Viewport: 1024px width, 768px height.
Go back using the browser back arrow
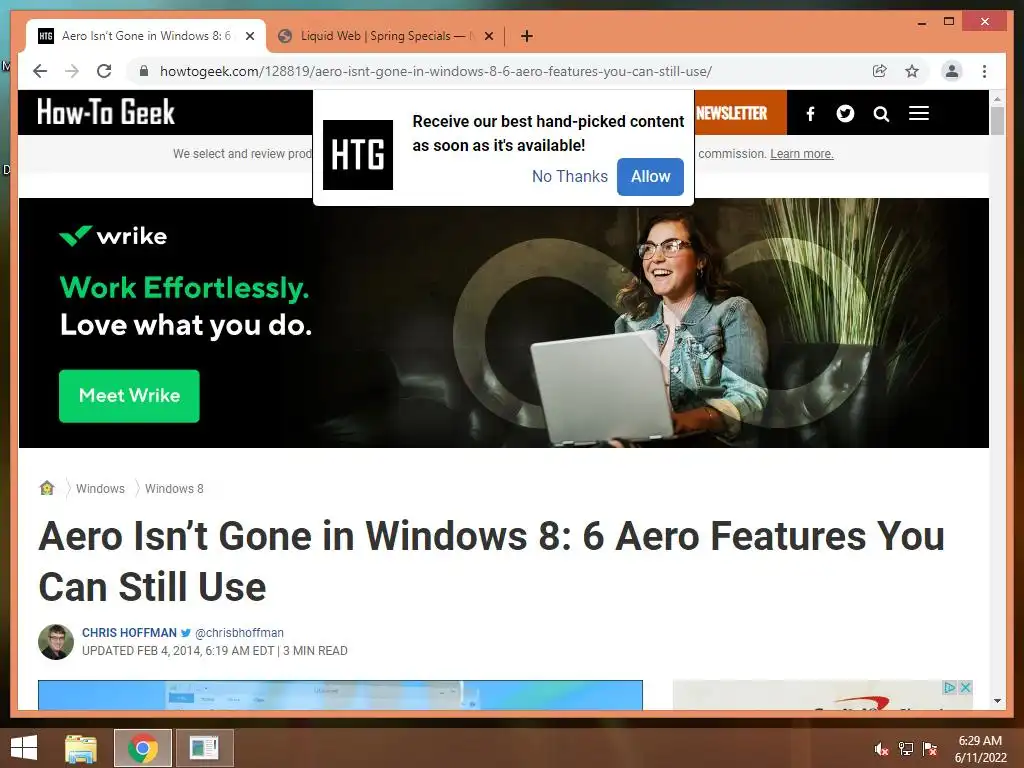[x=40, y=71]
